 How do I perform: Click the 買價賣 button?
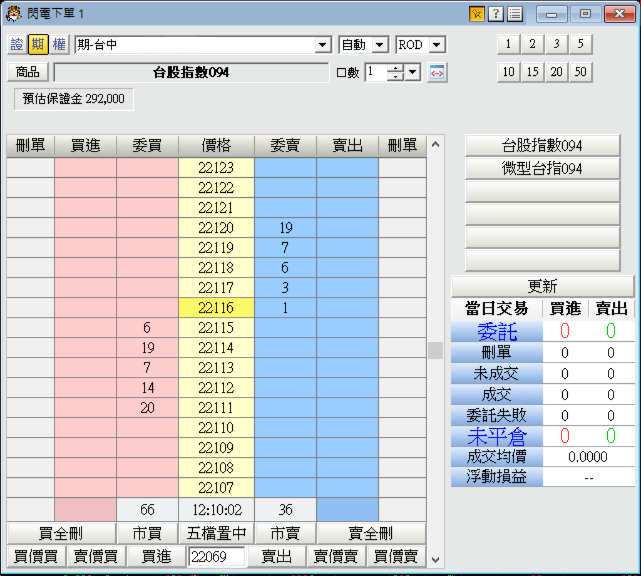pyautogui.click(x=396, y=556)
